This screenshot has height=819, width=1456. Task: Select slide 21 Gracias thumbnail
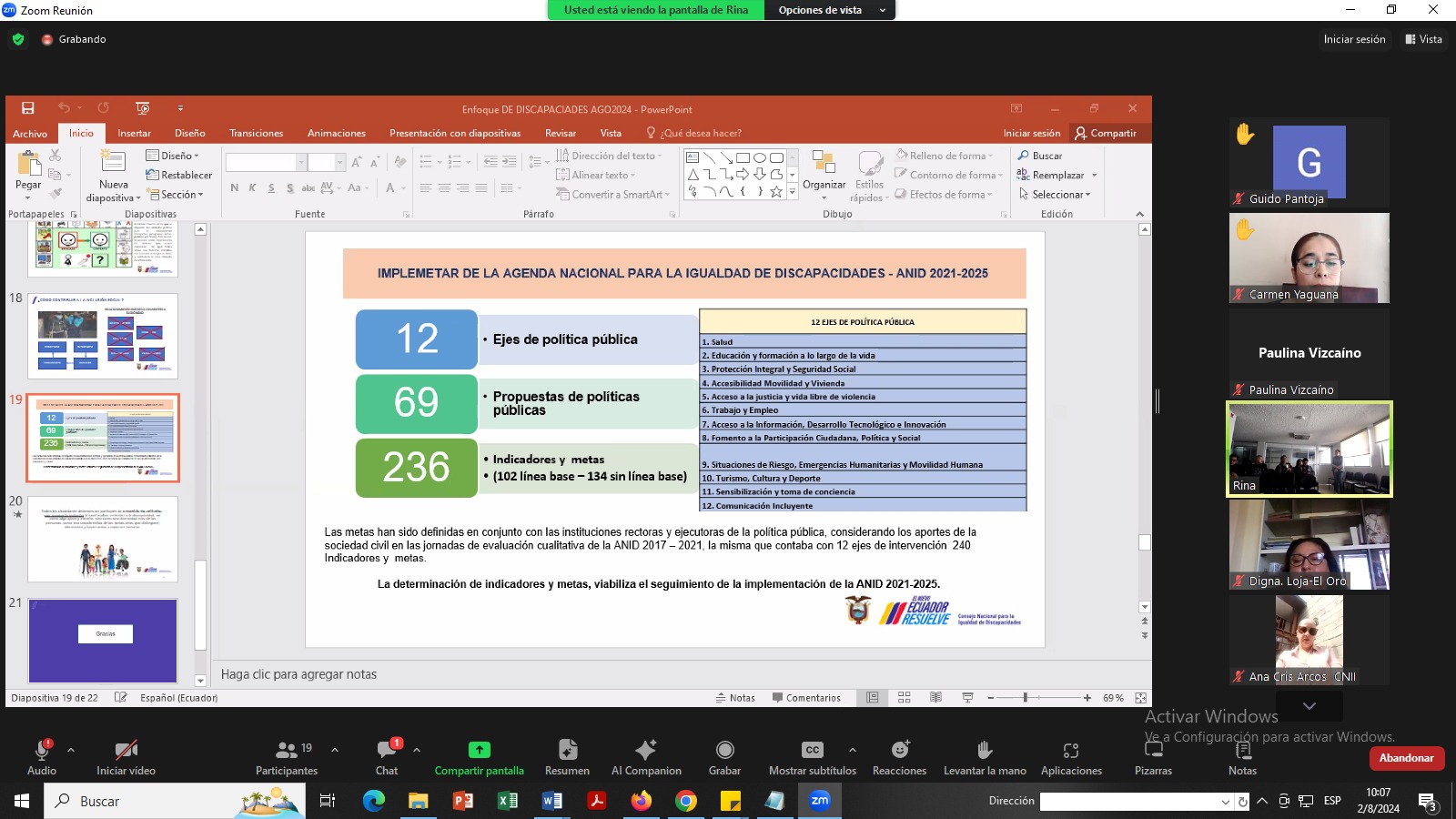point(103,641)
